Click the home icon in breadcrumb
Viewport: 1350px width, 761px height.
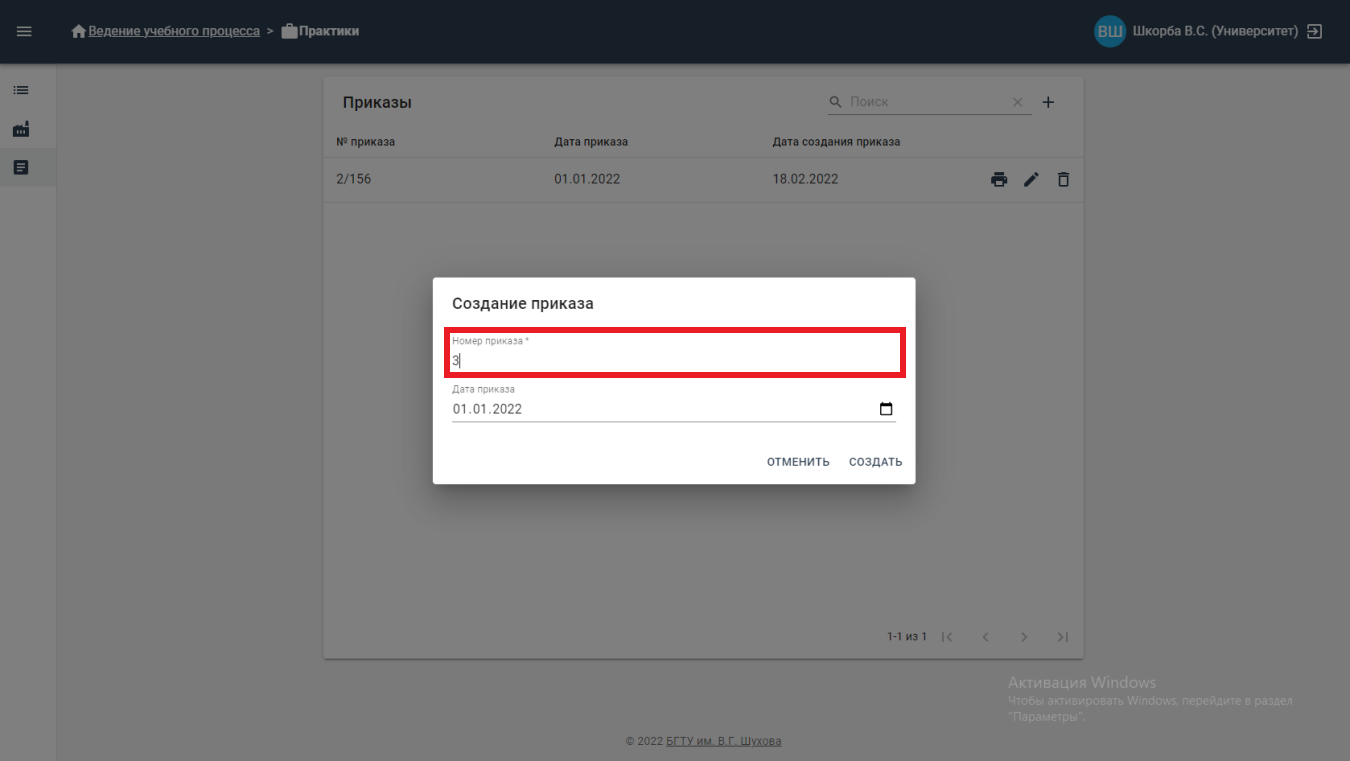click(x=79, y=31)
